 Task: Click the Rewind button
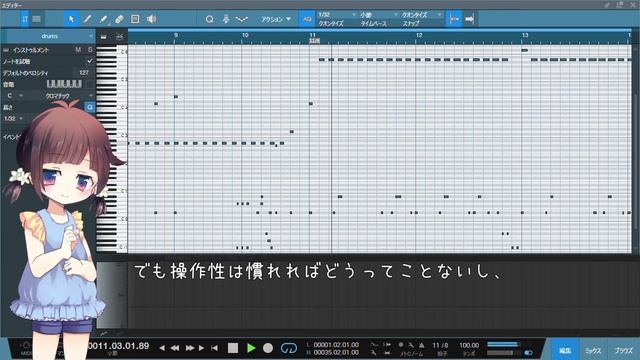[175, 348]
